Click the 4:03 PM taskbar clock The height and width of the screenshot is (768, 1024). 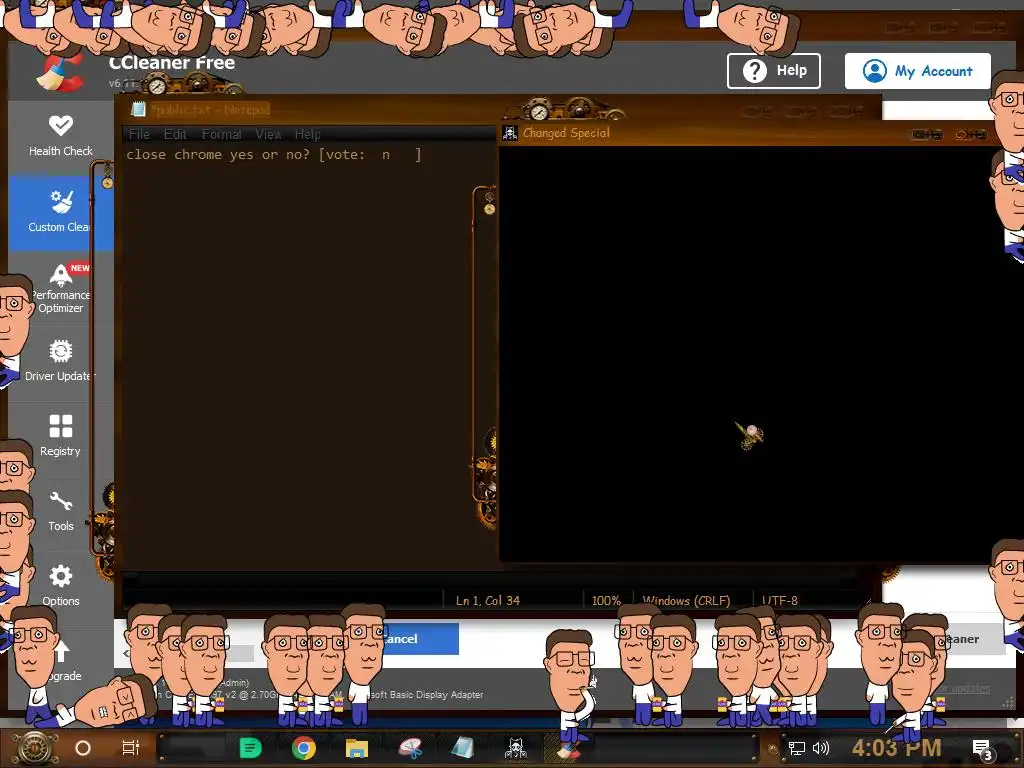point(896,748)
